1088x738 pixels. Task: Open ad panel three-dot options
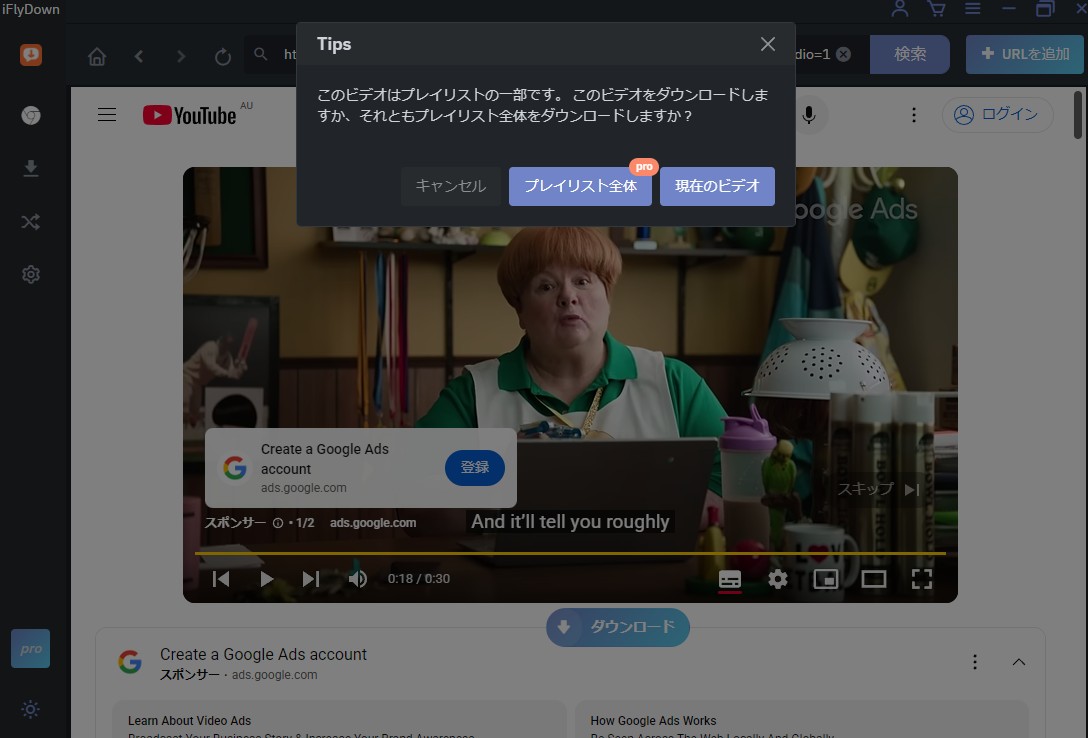pyautogui.click(x=974, y=662)
